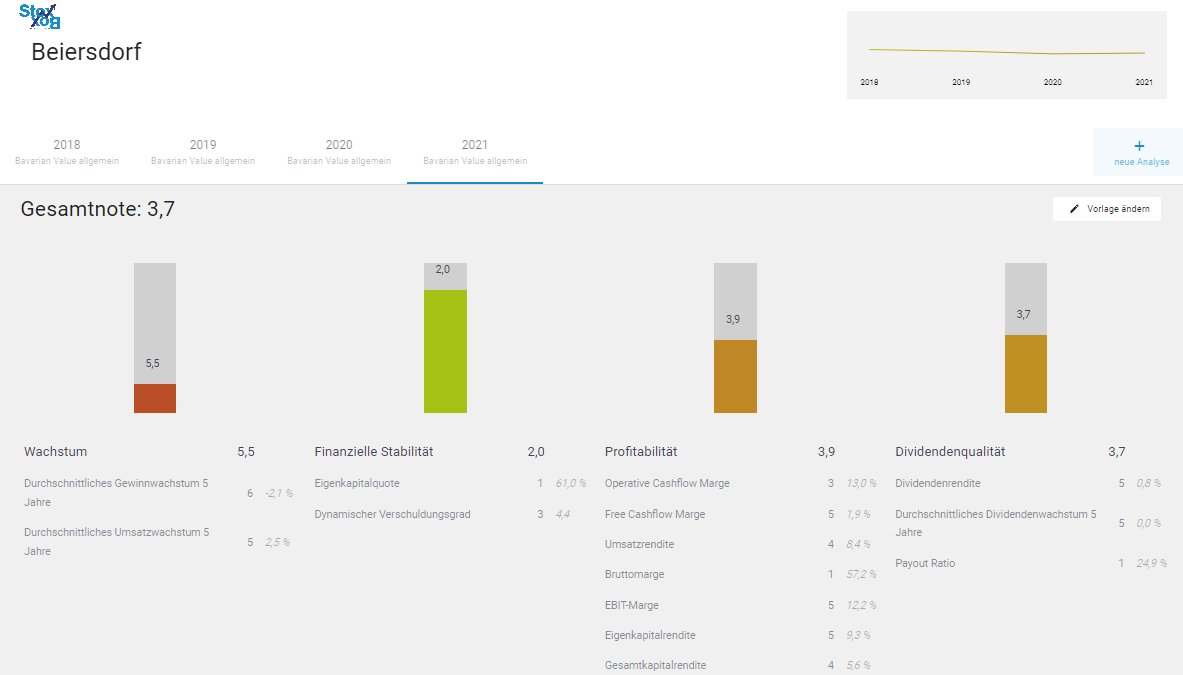Click the pencil icon in Vorlage ändern
This screenshot has width=1183, height=675.
point(1074,209)
